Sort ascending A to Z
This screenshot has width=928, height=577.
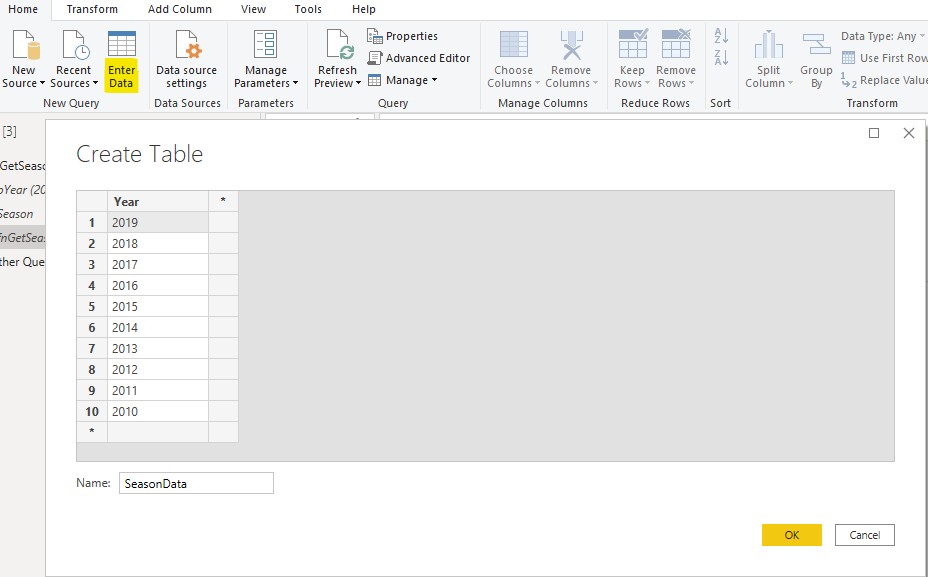721,36
